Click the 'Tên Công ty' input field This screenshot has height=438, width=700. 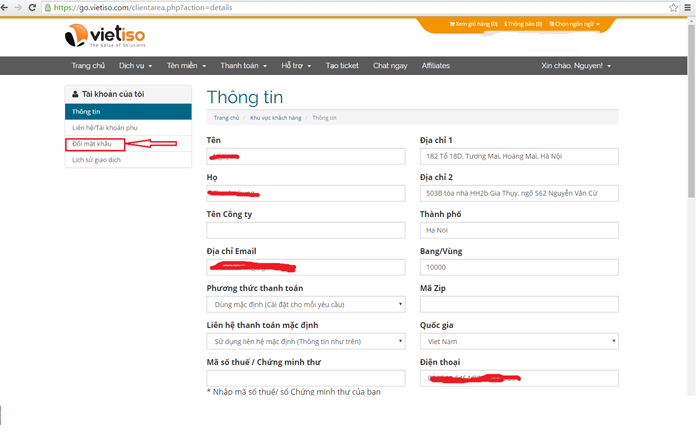[x=305, y=230]
